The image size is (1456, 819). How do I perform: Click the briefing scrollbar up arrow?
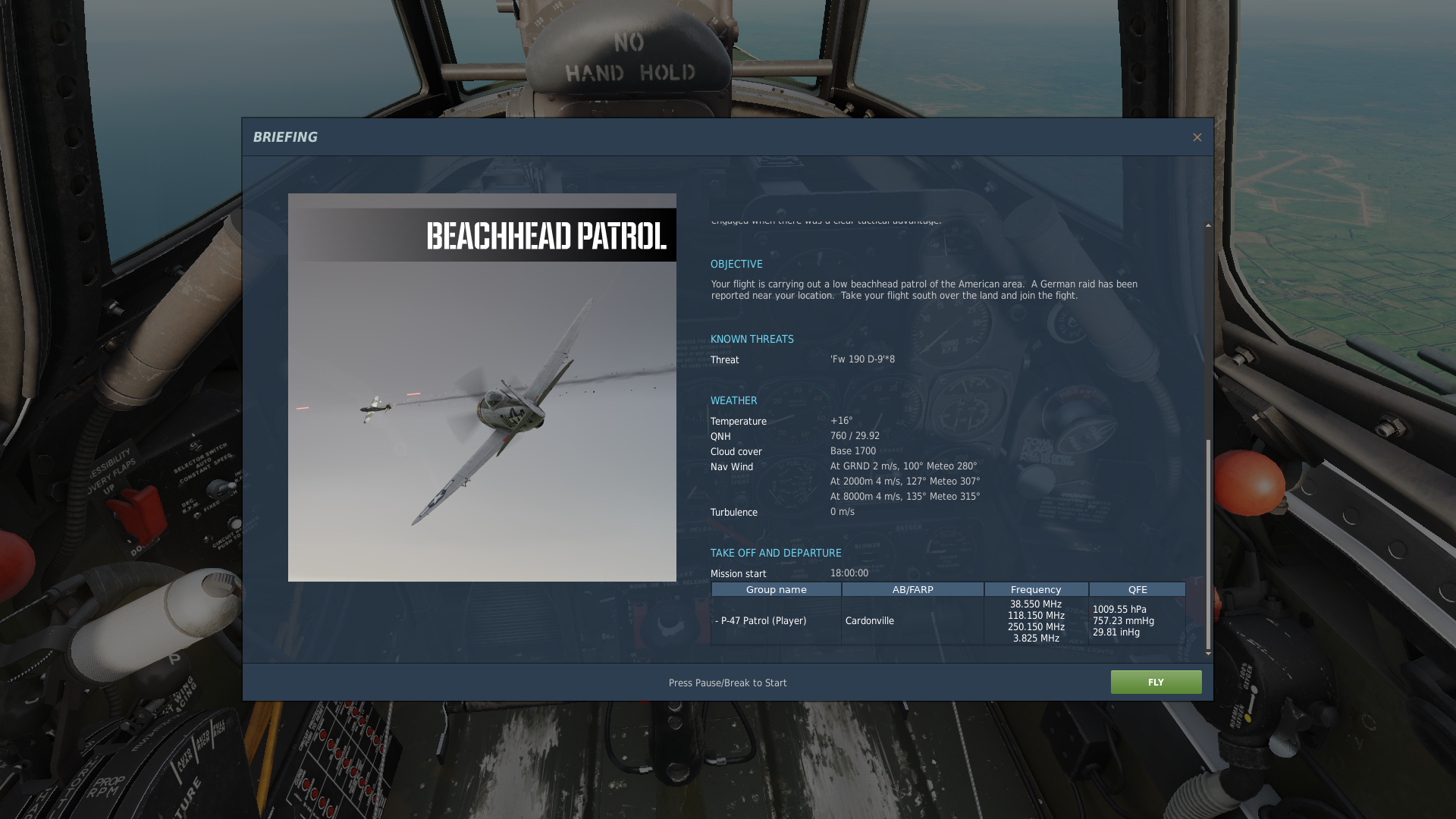[1208, 224]
